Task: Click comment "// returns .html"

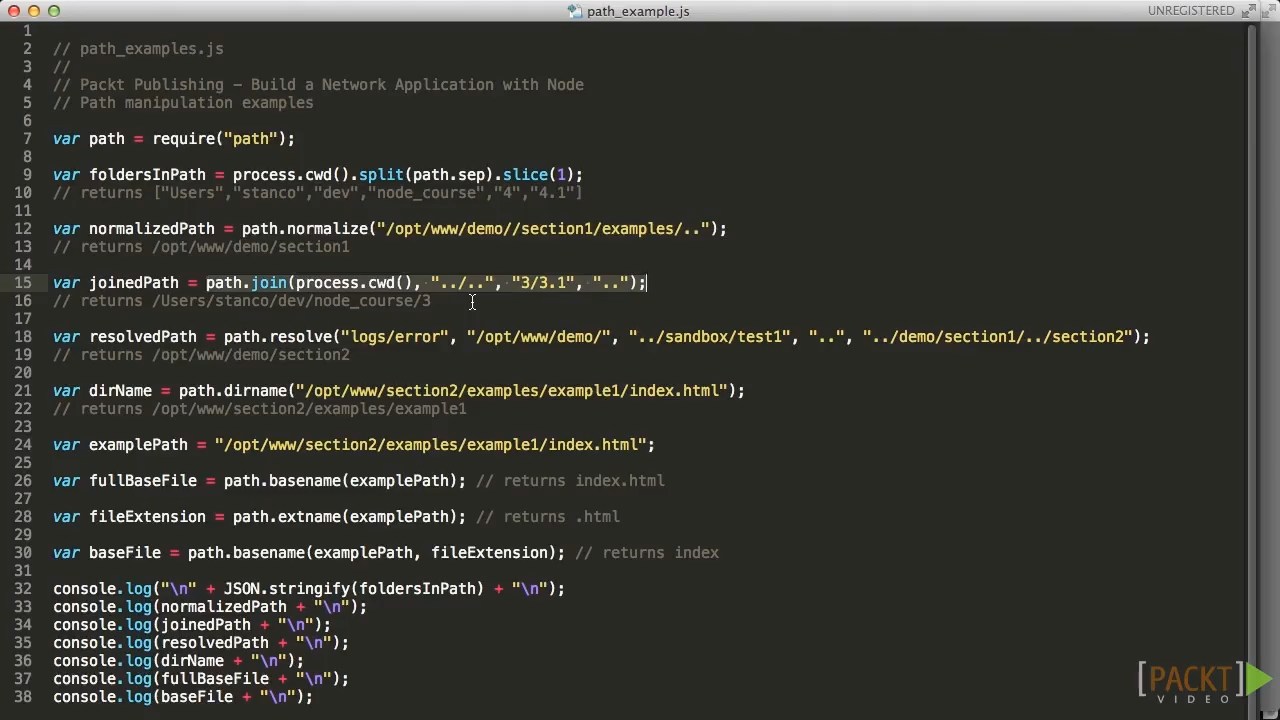Action: [548, 517]
